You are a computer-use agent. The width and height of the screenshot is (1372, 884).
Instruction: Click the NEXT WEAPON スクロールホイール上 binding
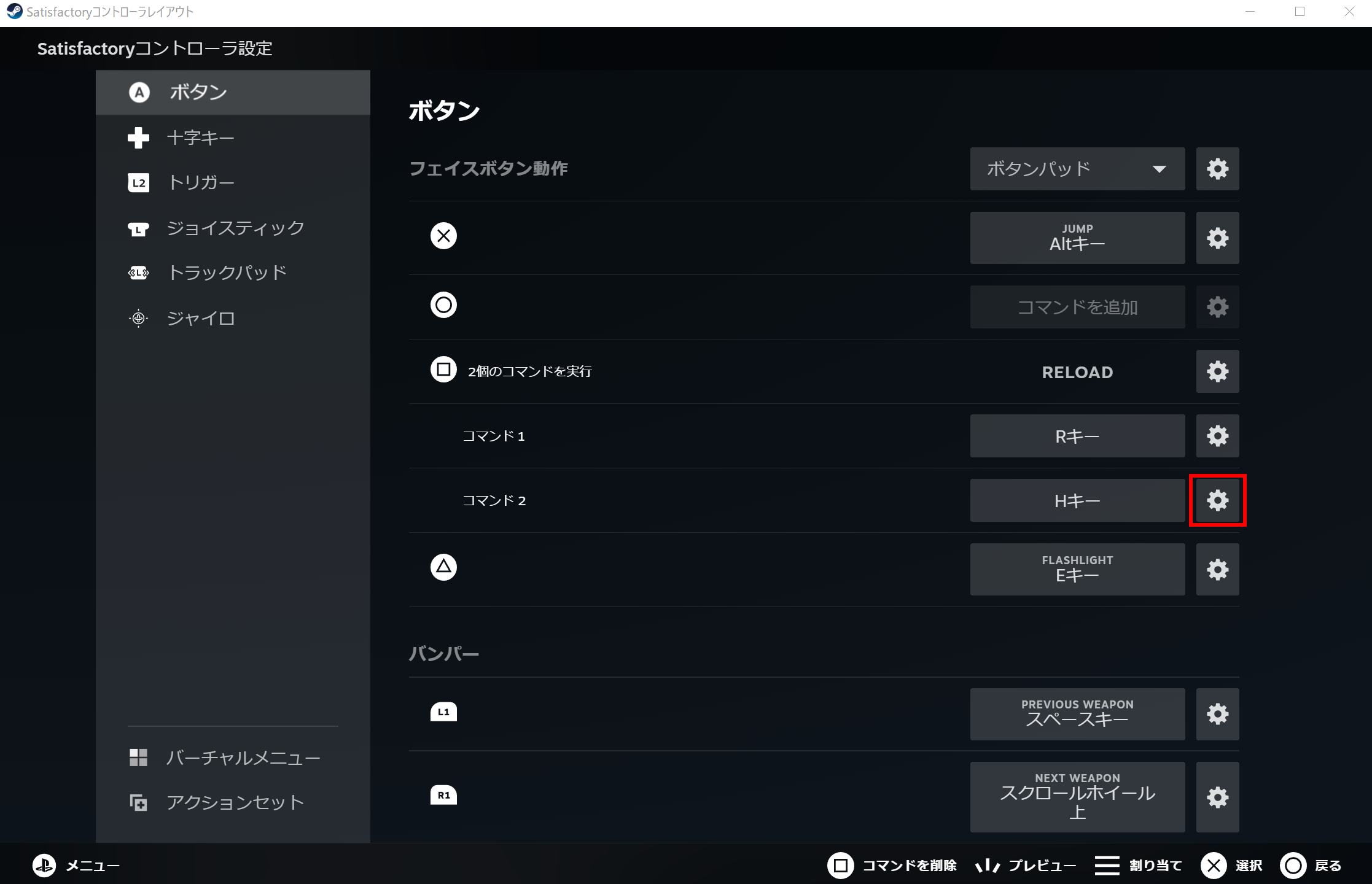(x=1077, y=797)
